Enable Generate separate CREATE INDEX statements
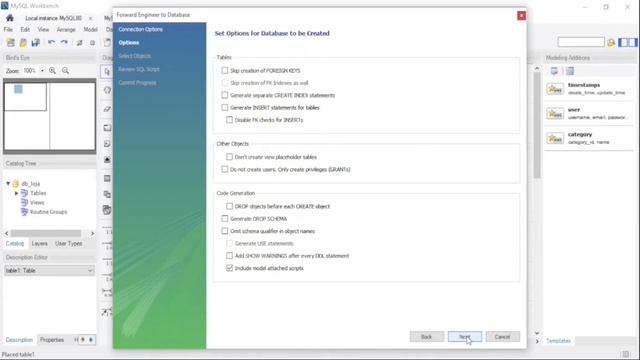 pyautogui.click(x=224, y=95)
